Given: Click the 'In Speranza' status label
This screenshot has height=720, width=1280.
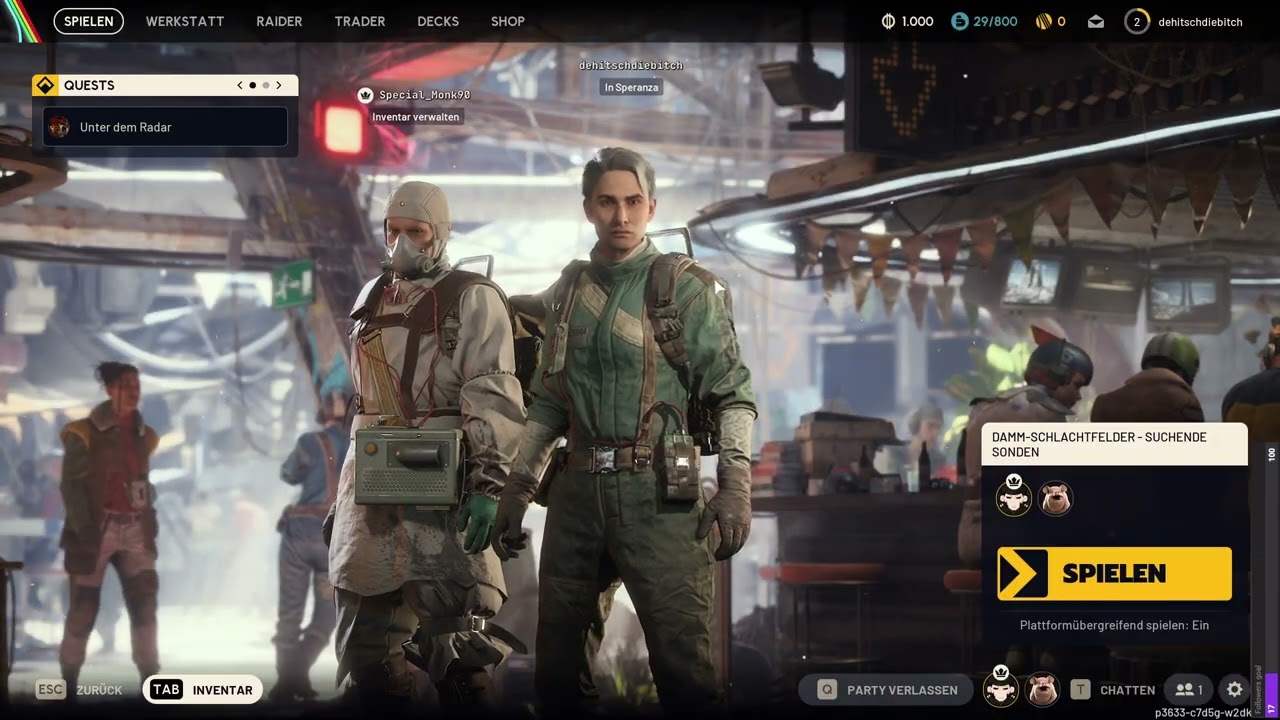Looking at the screenshot, I should tap(631, 87).
